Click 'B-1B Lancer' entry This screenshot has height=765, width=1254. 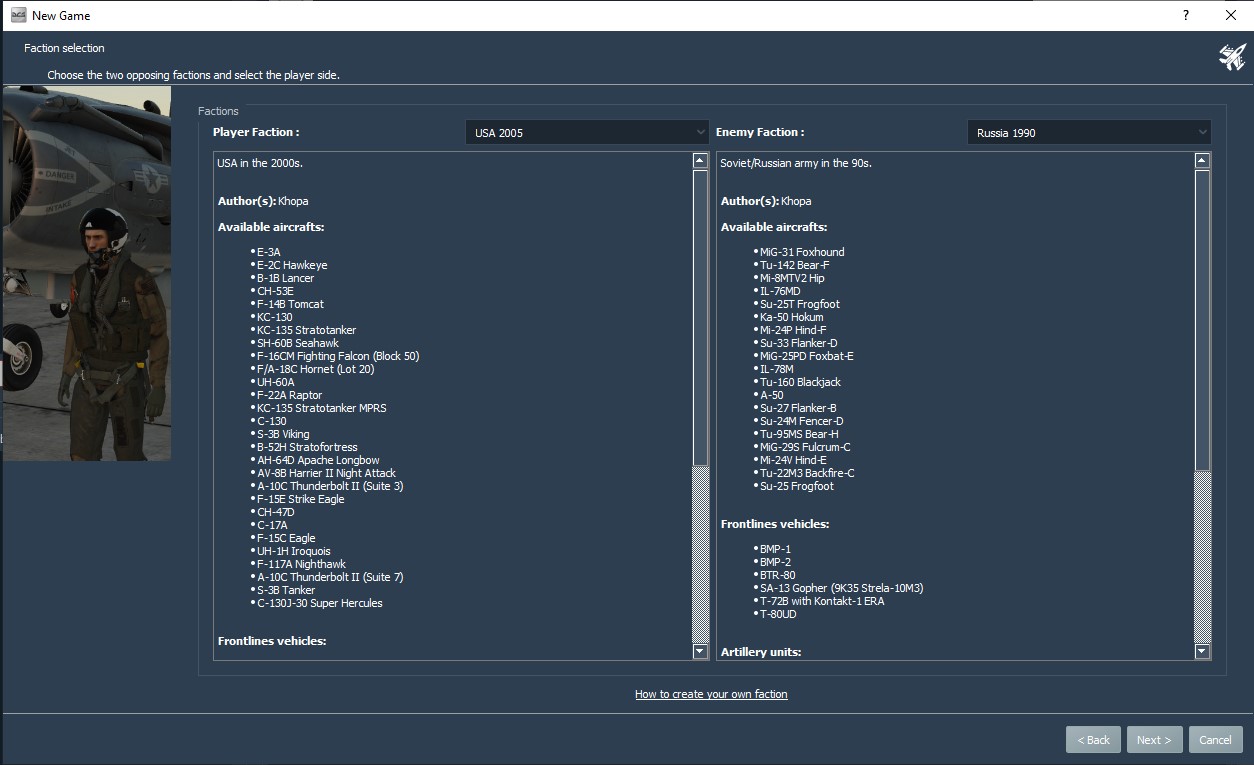(285, 278)
